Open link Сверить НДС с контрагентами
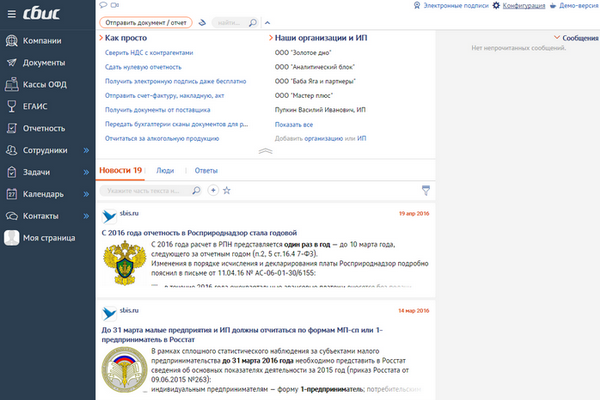The width and height of the screenshot is (600, 400). pyautogui.click(x=149, y=53)
